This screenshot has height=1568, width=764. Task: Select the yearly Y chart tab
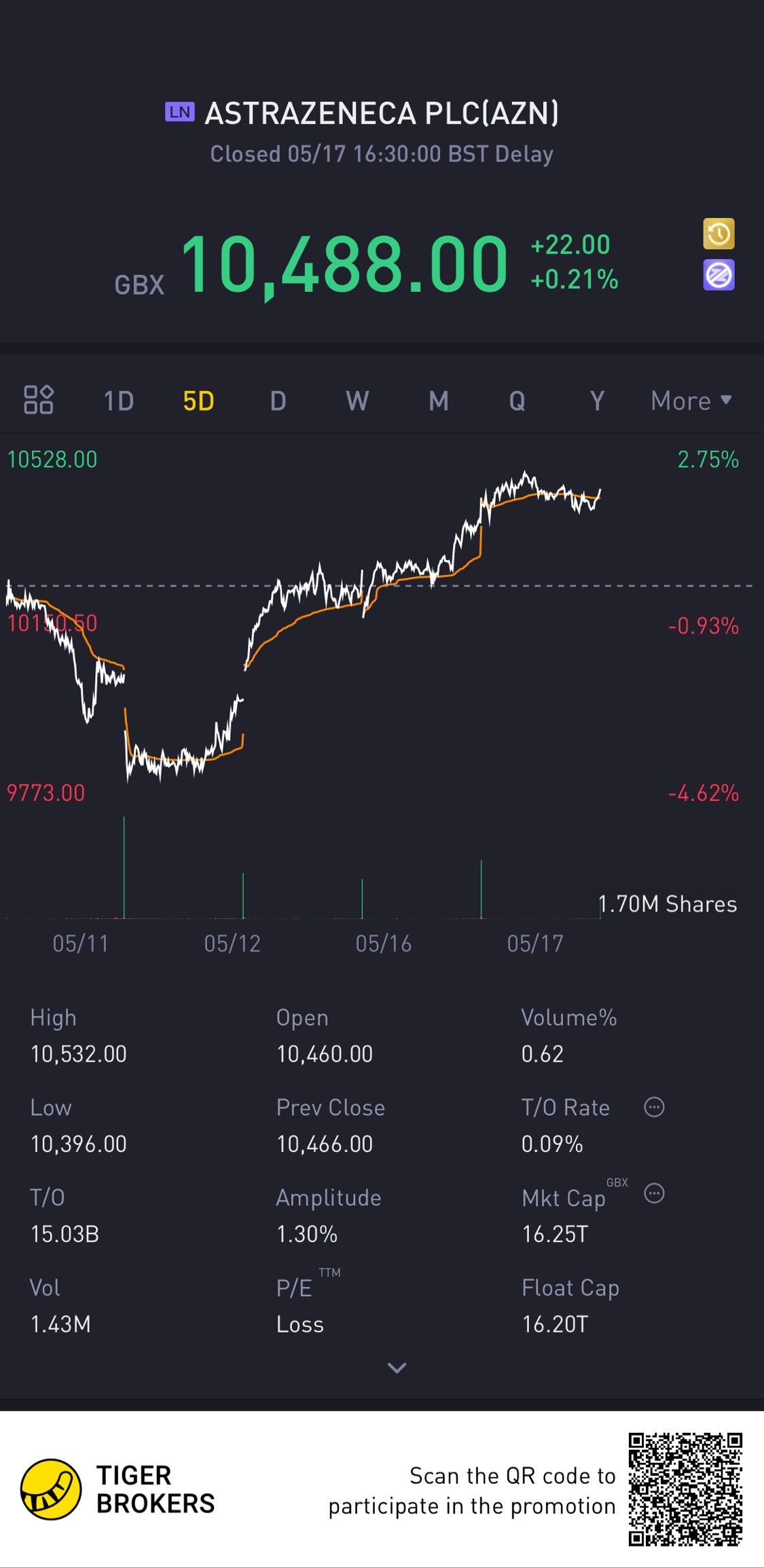[597, 401]
